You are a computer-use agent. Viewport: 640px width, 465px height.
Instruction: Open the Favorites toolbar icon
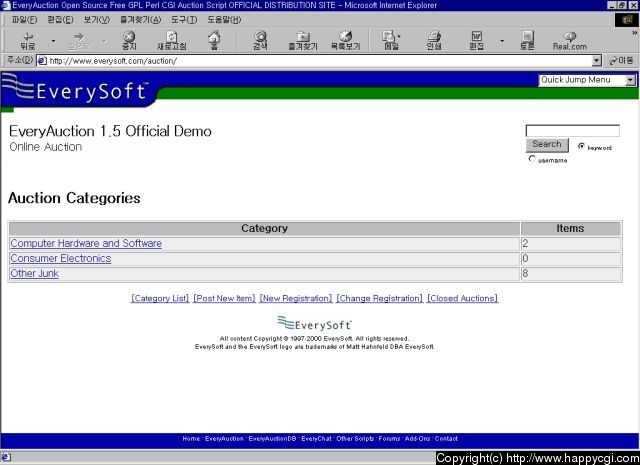(x=302, y=40)
